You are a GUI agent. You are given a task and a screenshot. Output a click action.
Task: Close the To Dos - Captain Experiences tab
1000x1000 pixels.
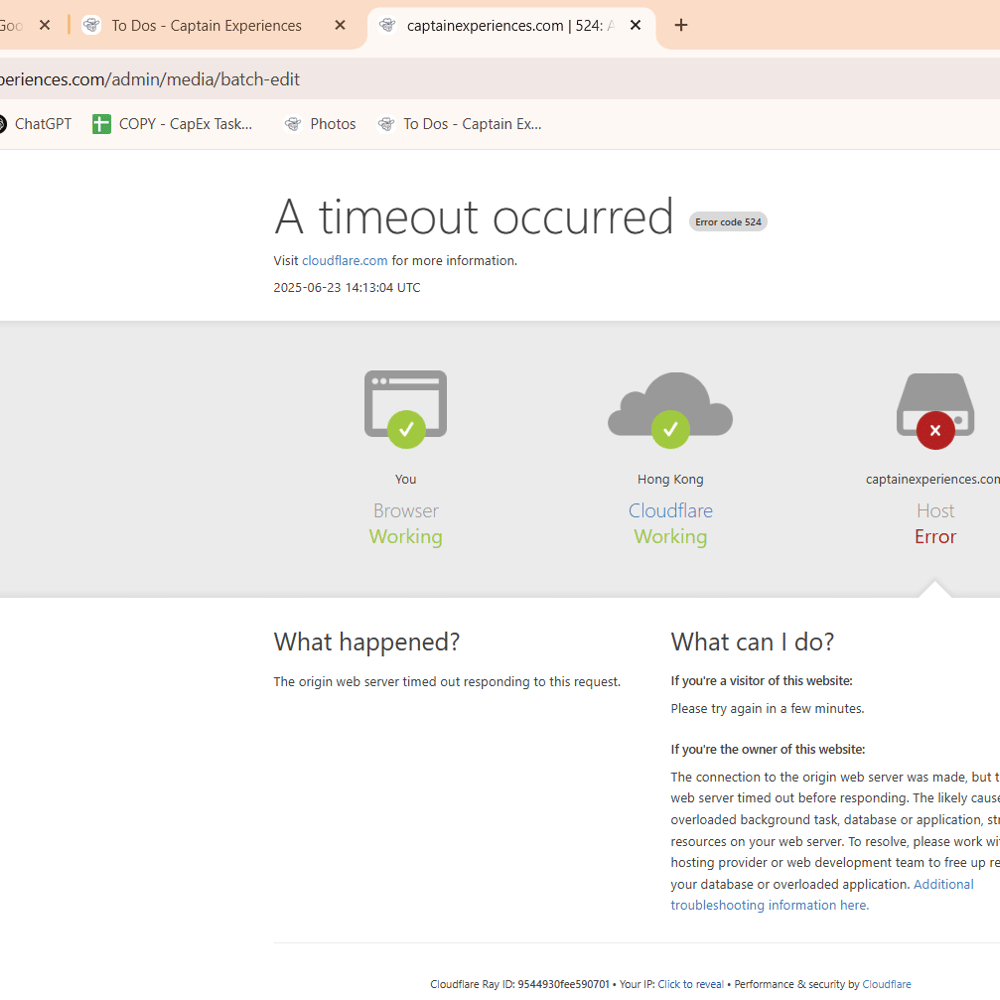[340, 26]
